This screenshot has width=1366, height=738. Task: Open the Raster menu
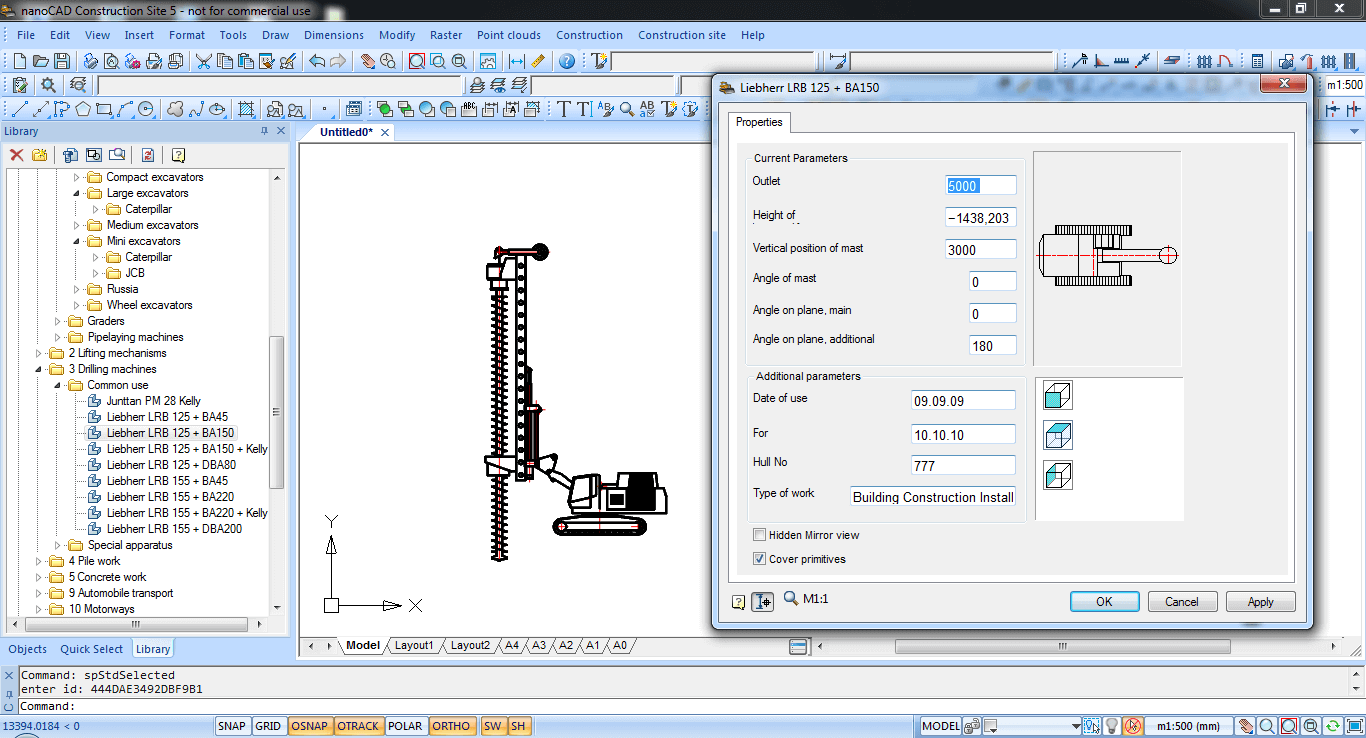446,35
